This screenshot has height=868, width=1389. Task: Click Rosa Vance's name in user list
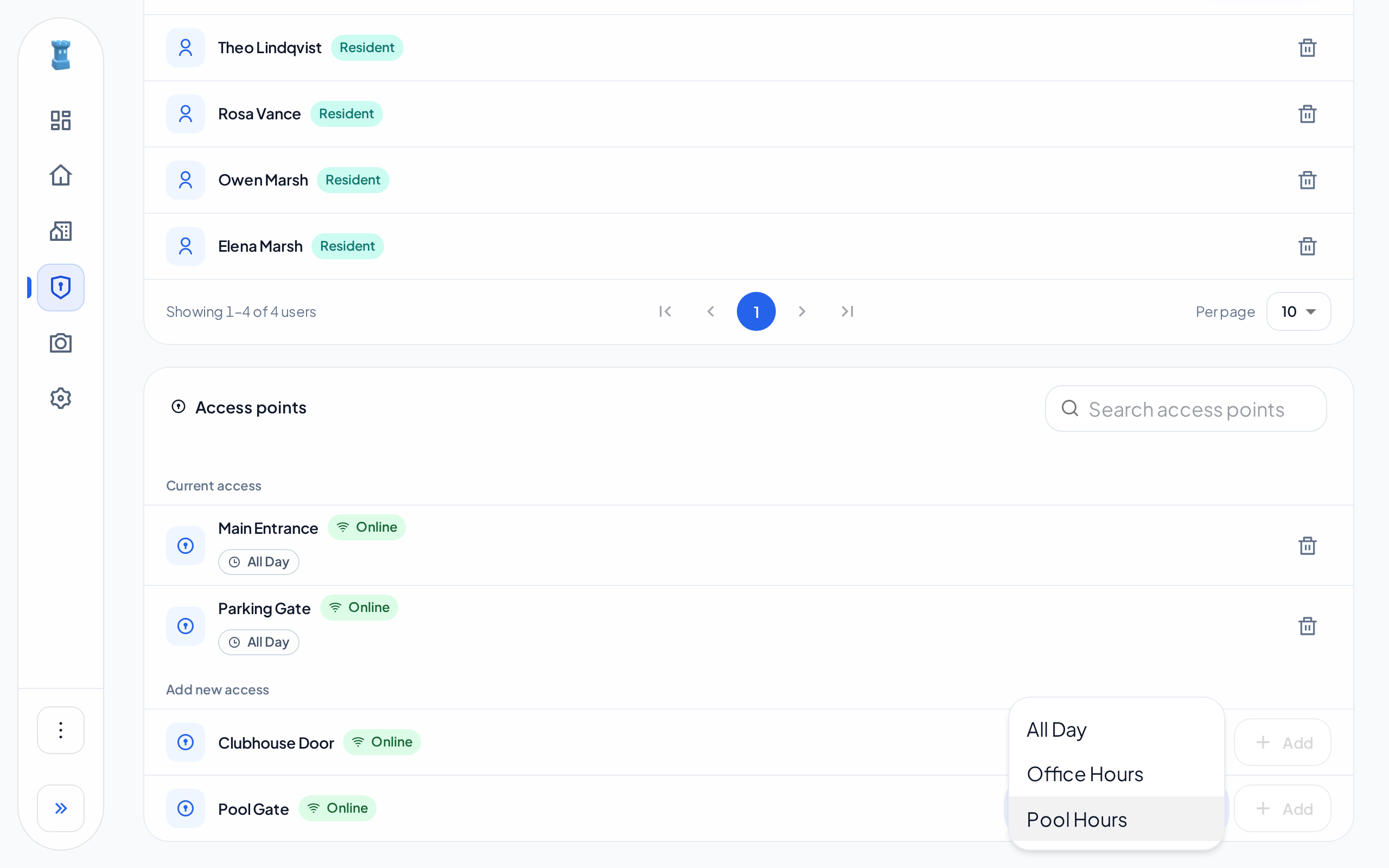tap(259, 114)
